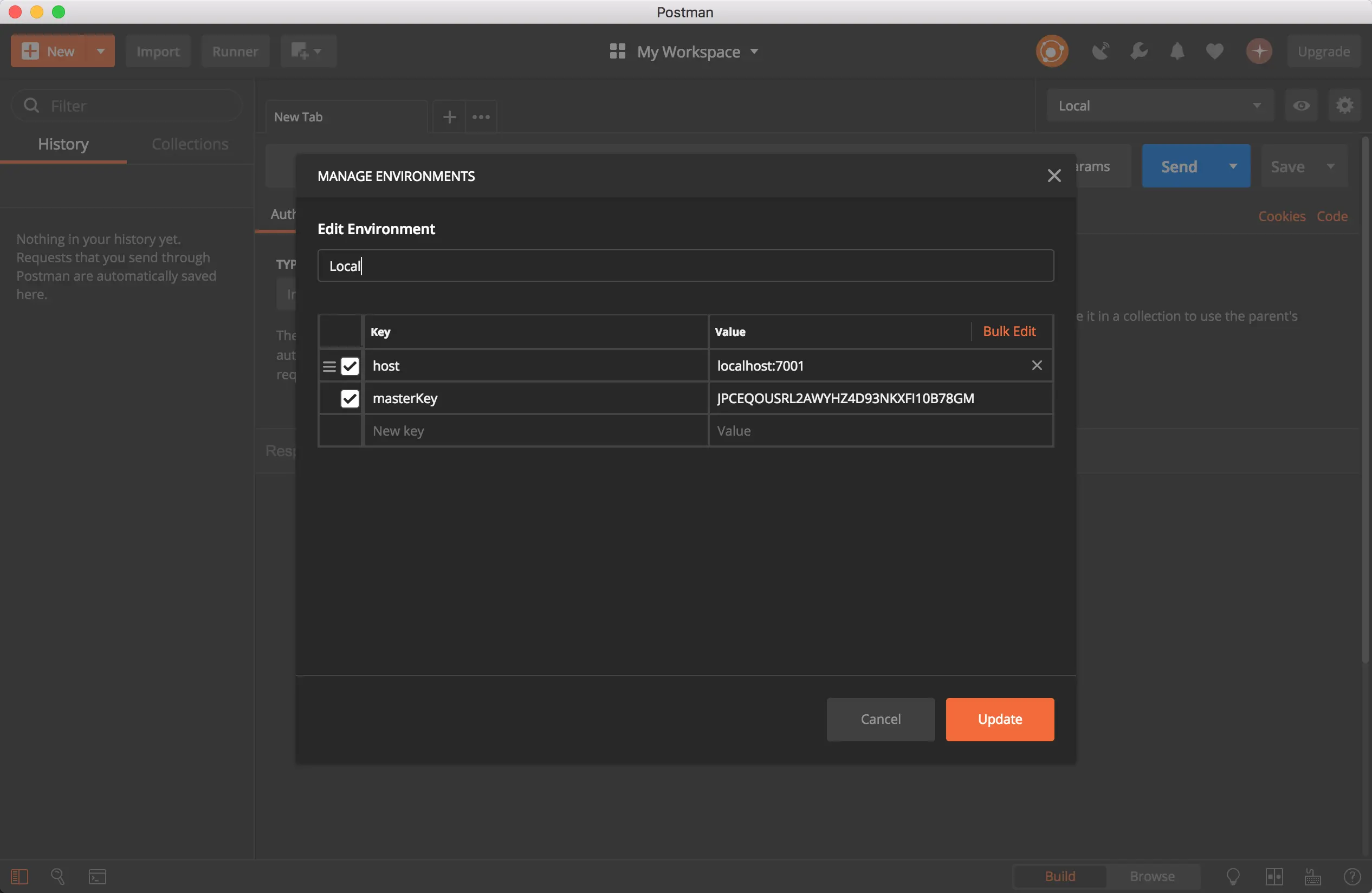Toggle sidebar icon at bottom left

point(19,876)
